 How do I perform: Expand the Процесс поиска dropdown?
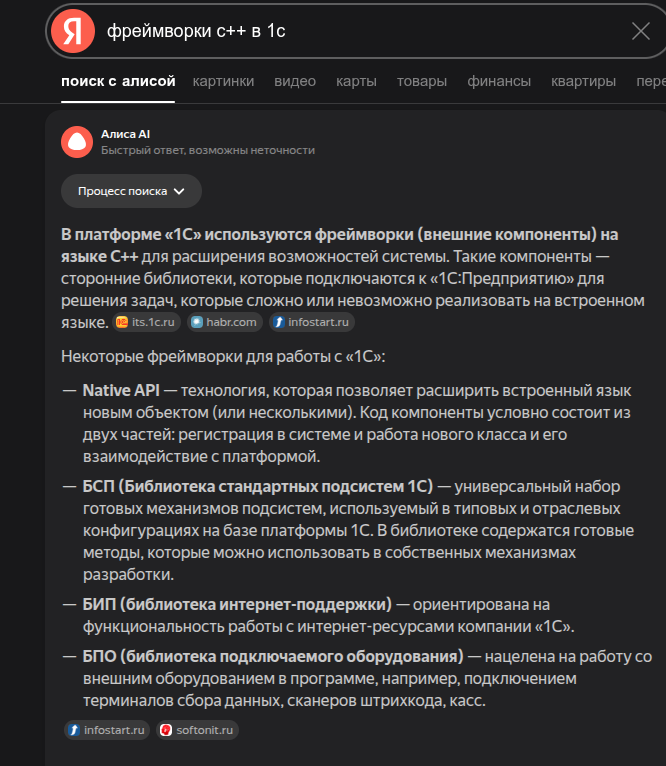pyautogui.click(x=131, y=191)
